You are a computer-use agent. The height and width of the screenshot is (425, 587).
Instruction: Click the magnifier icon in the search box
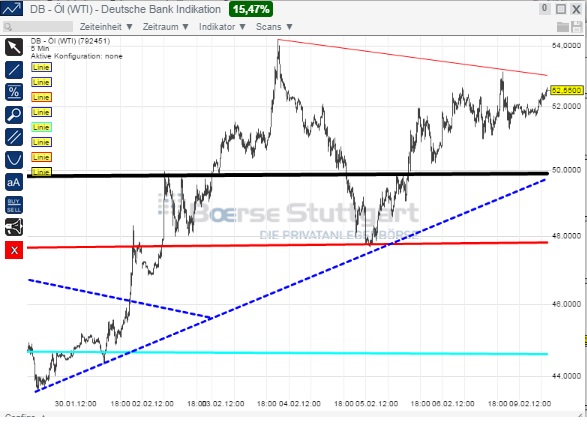8,27
